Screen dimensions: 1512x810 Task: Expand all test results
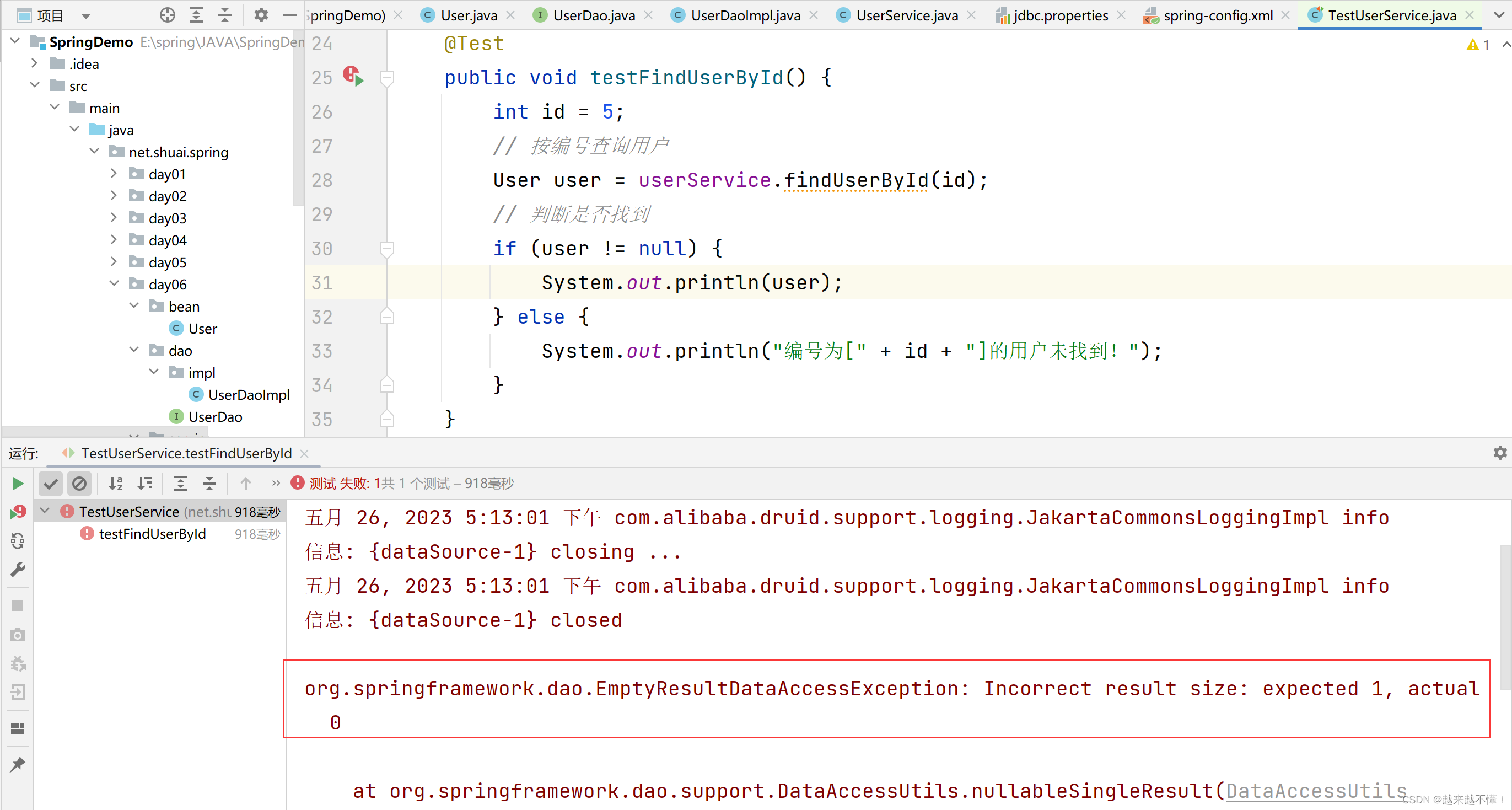coord(181,484)
